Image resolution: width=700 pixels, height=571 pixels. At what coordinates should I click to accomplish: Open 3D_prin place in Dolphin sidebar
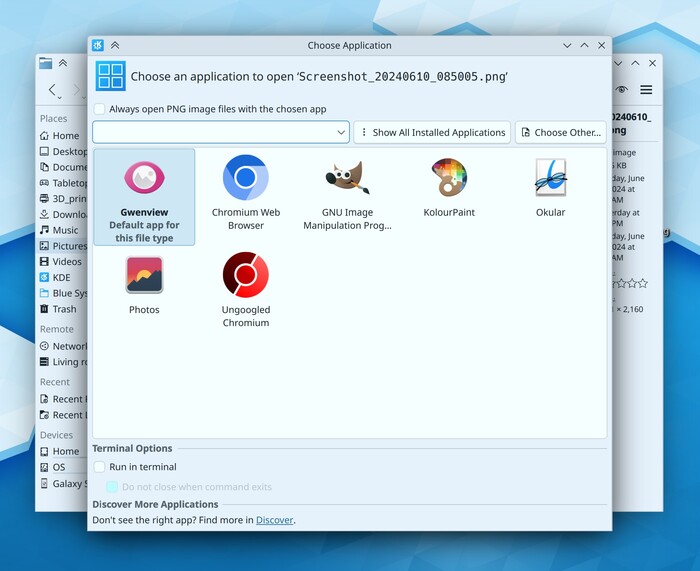[63, 199]
